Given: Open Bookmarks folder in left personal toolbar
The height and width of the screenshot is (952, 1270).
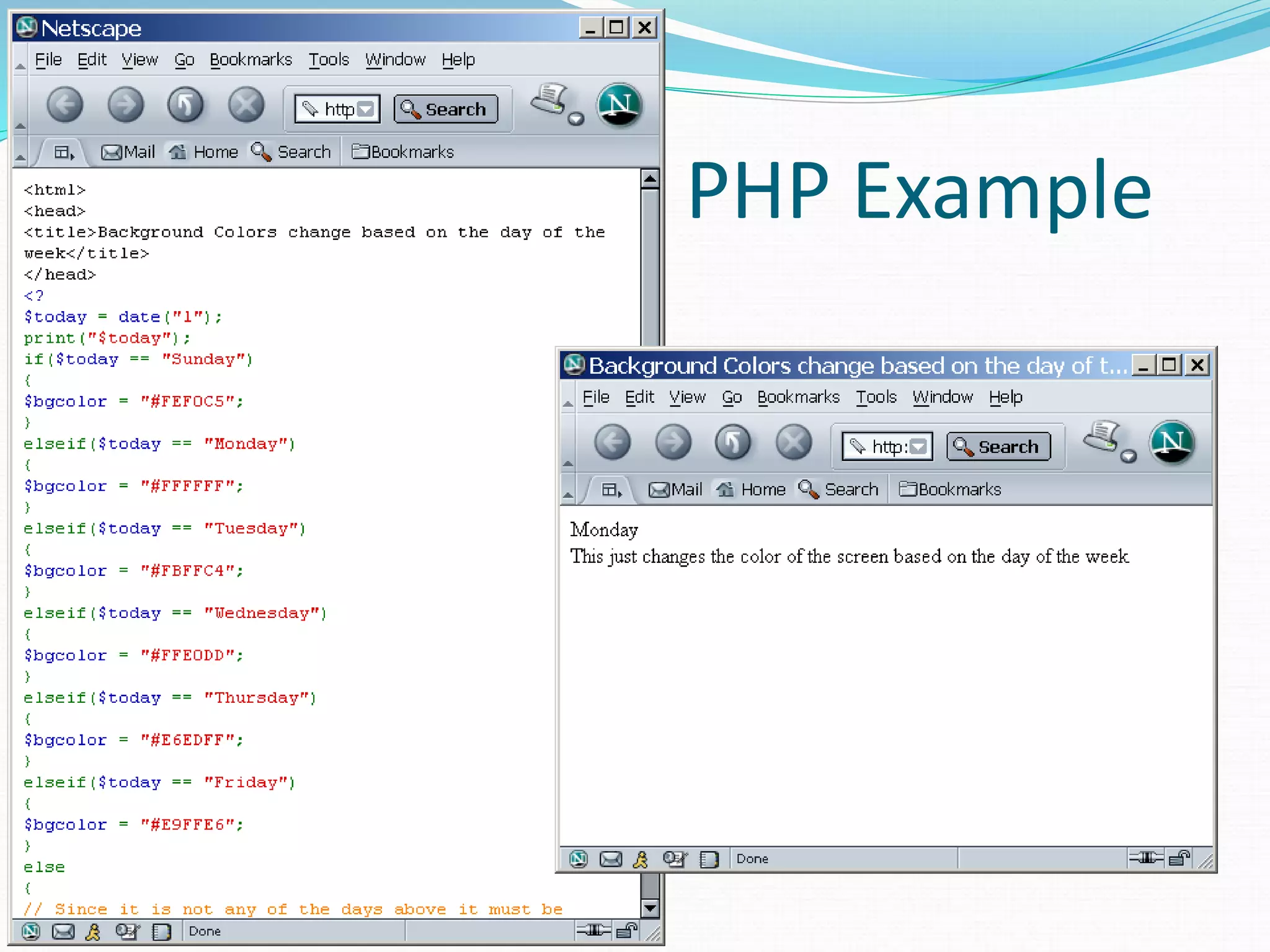Looking at the screenshot, I should 403,152.
